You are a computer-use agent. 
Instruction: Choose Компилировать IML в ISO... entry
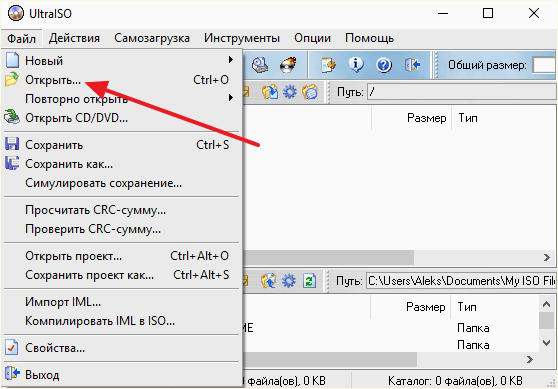point(121,321)
